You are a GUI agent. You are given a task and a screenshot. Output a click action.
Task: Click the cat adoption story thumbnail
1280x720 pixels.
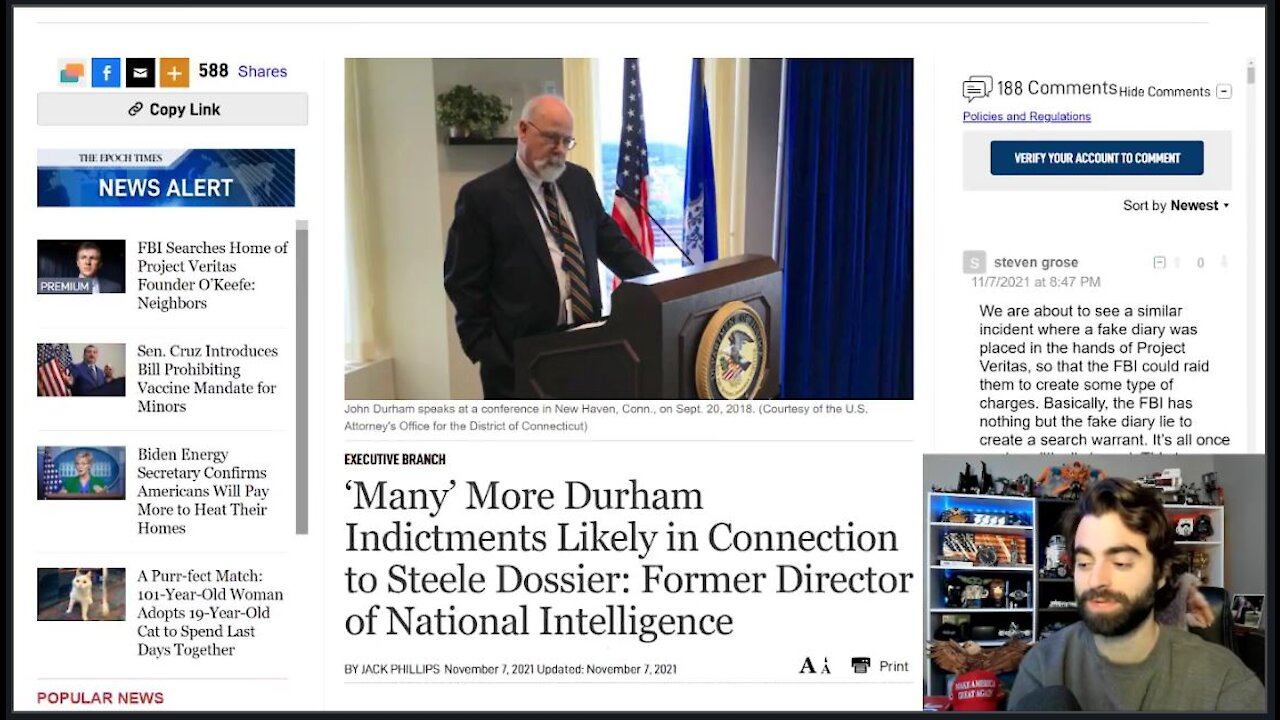(81, 594)
